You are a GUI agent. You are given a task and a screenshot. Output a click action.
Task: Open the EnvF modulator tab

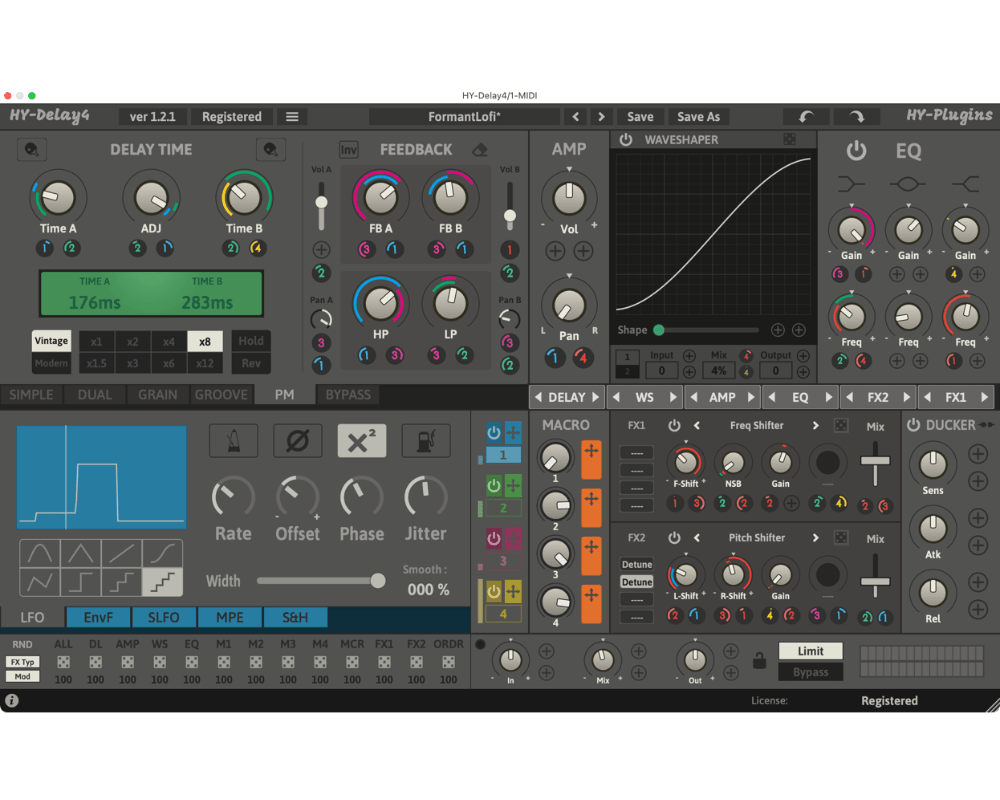pyautogui.click(x=98, y=618)
